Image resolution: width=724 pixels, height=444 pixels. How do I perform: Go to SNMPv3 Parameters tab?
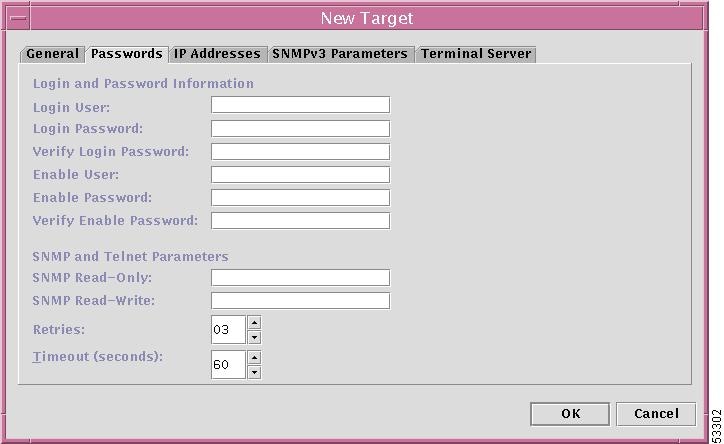(340, 54)
